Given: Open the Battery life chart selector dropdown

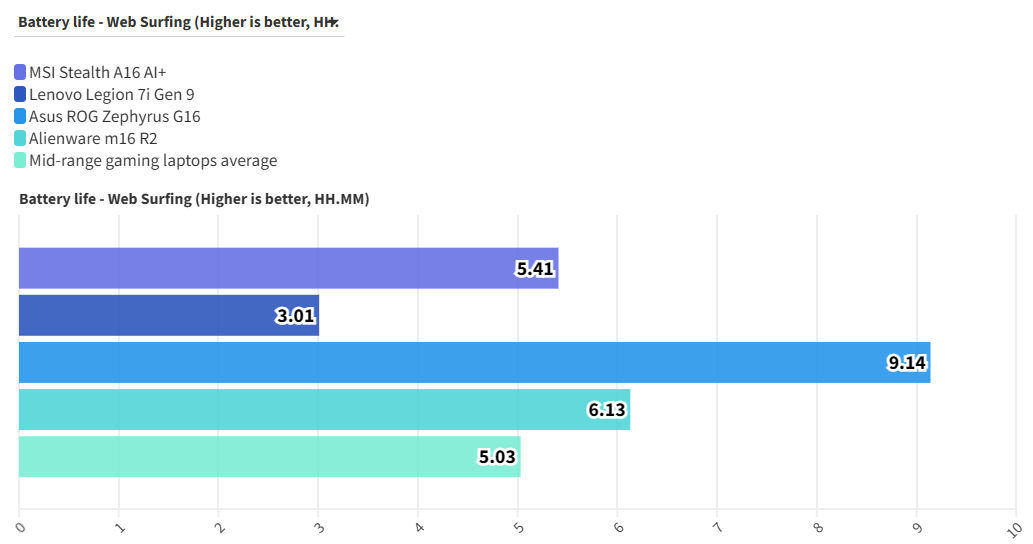Looking at the screenshot, I should pos(180,22).
